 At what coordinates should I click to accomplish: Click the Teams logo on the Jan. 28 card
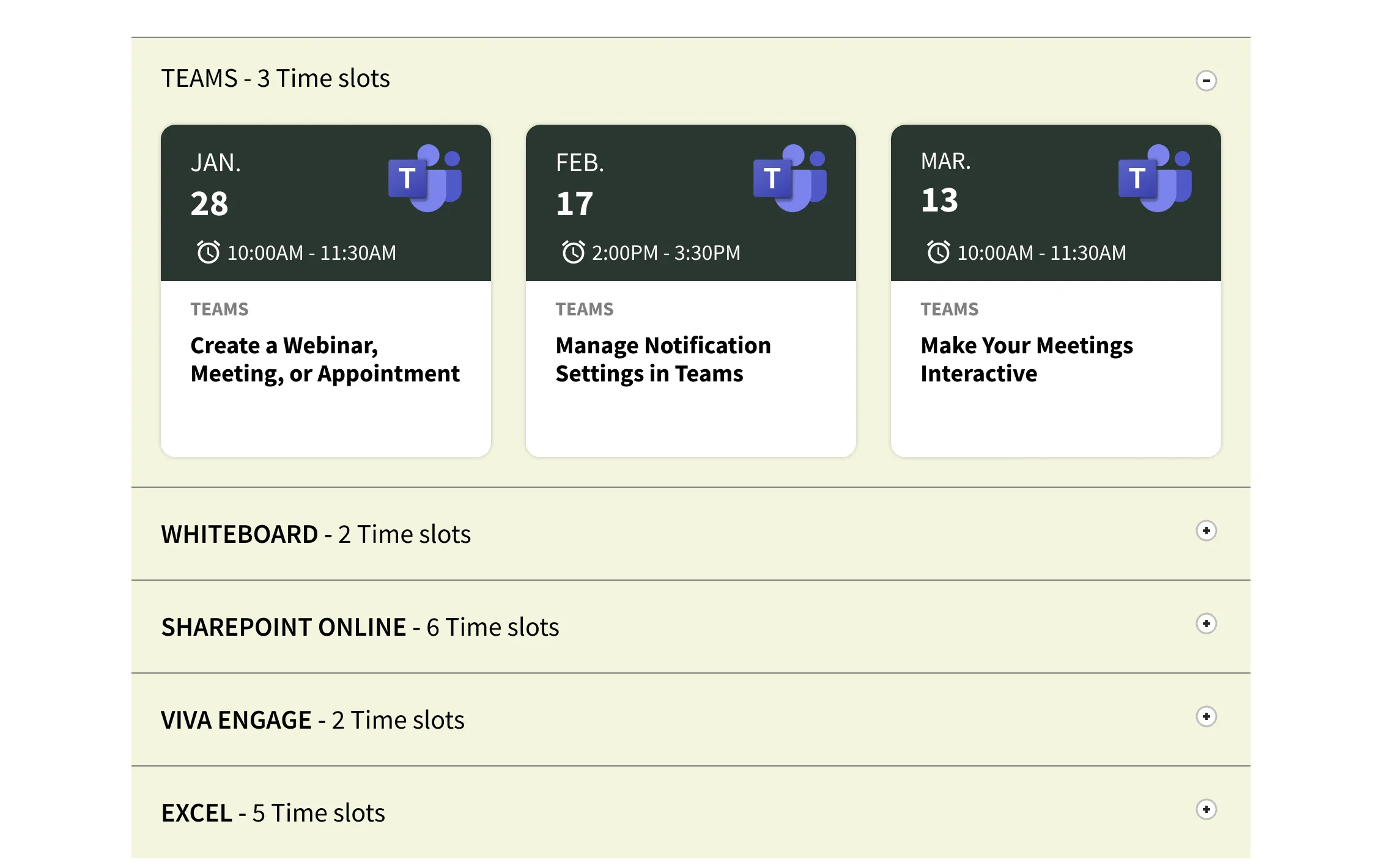[x=425, y=178]
